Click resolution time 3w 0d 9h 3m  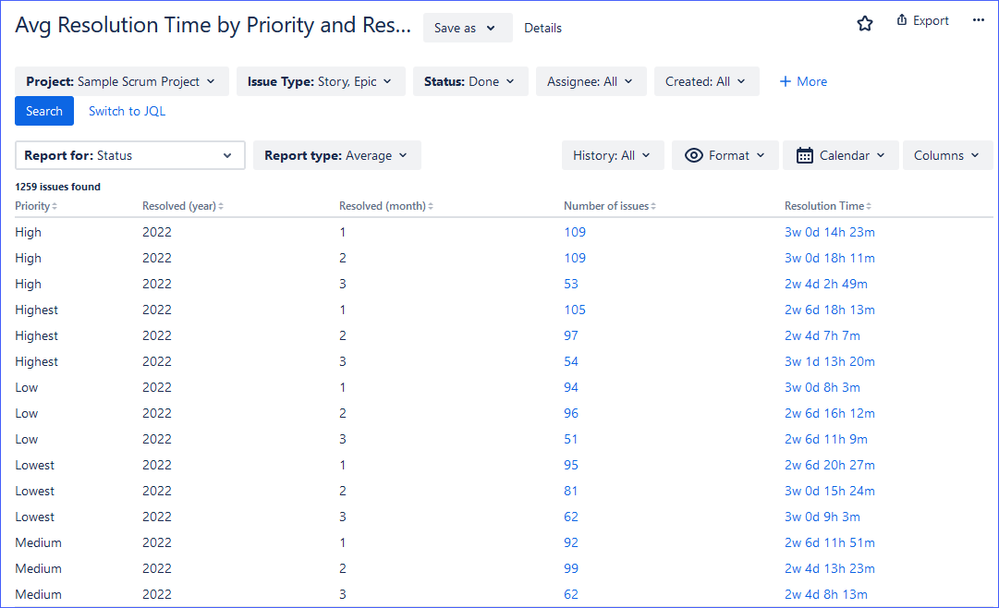822,517
